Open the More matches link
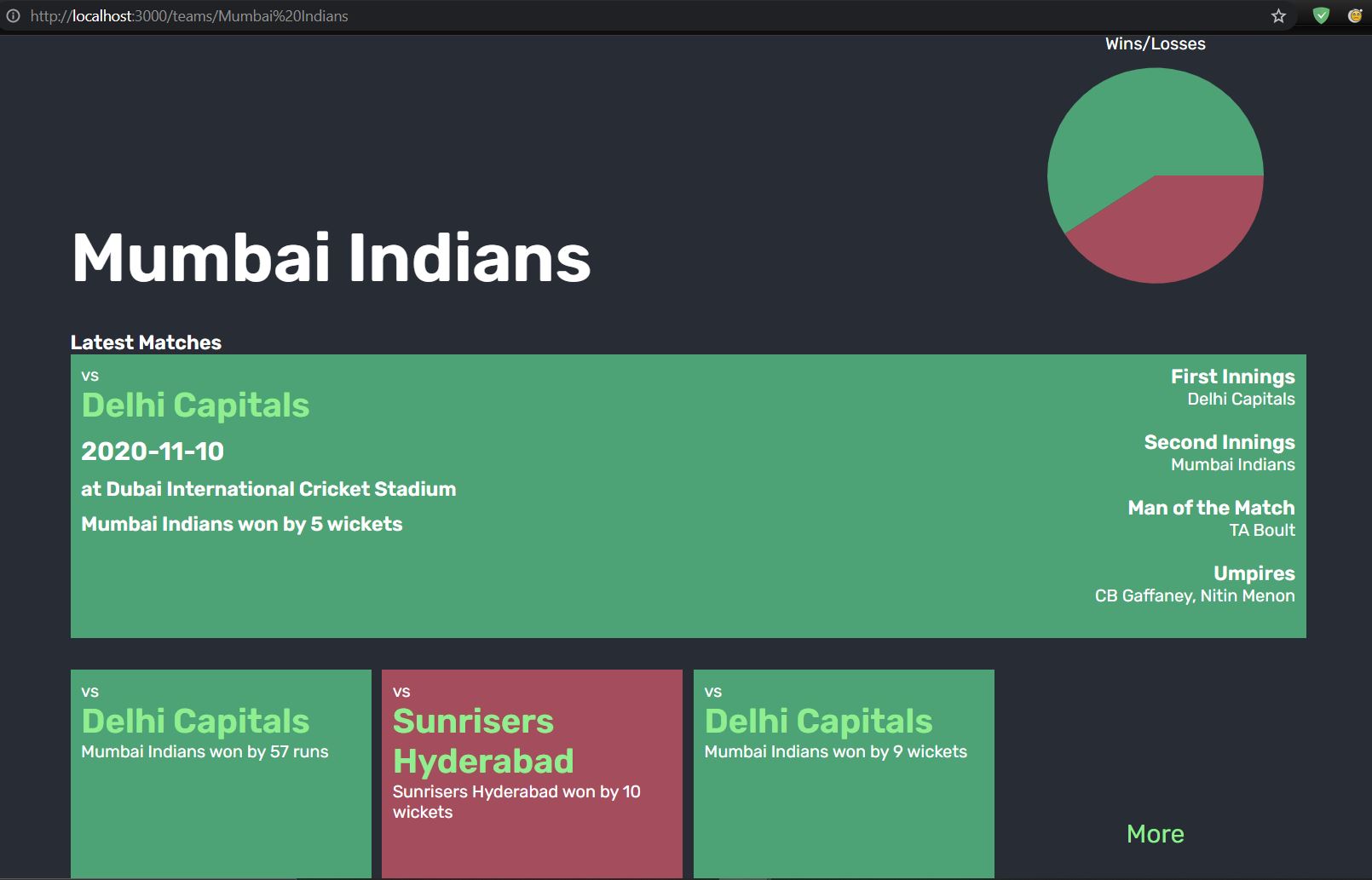This screenshot has height=880, width=1372. [1155, 833]
